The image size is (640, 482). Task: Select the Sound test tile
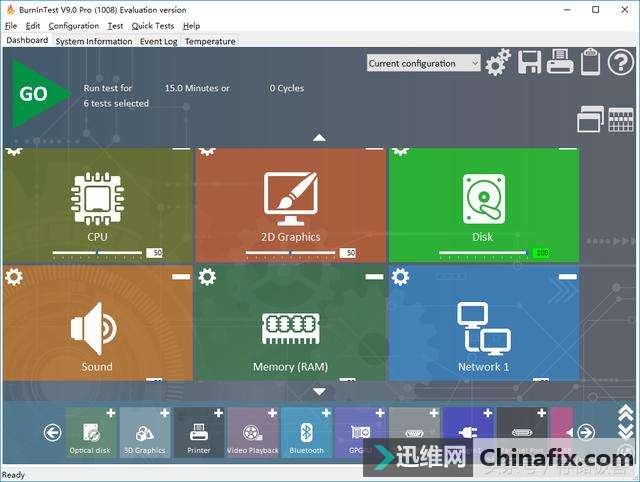[x=98, y=323]
